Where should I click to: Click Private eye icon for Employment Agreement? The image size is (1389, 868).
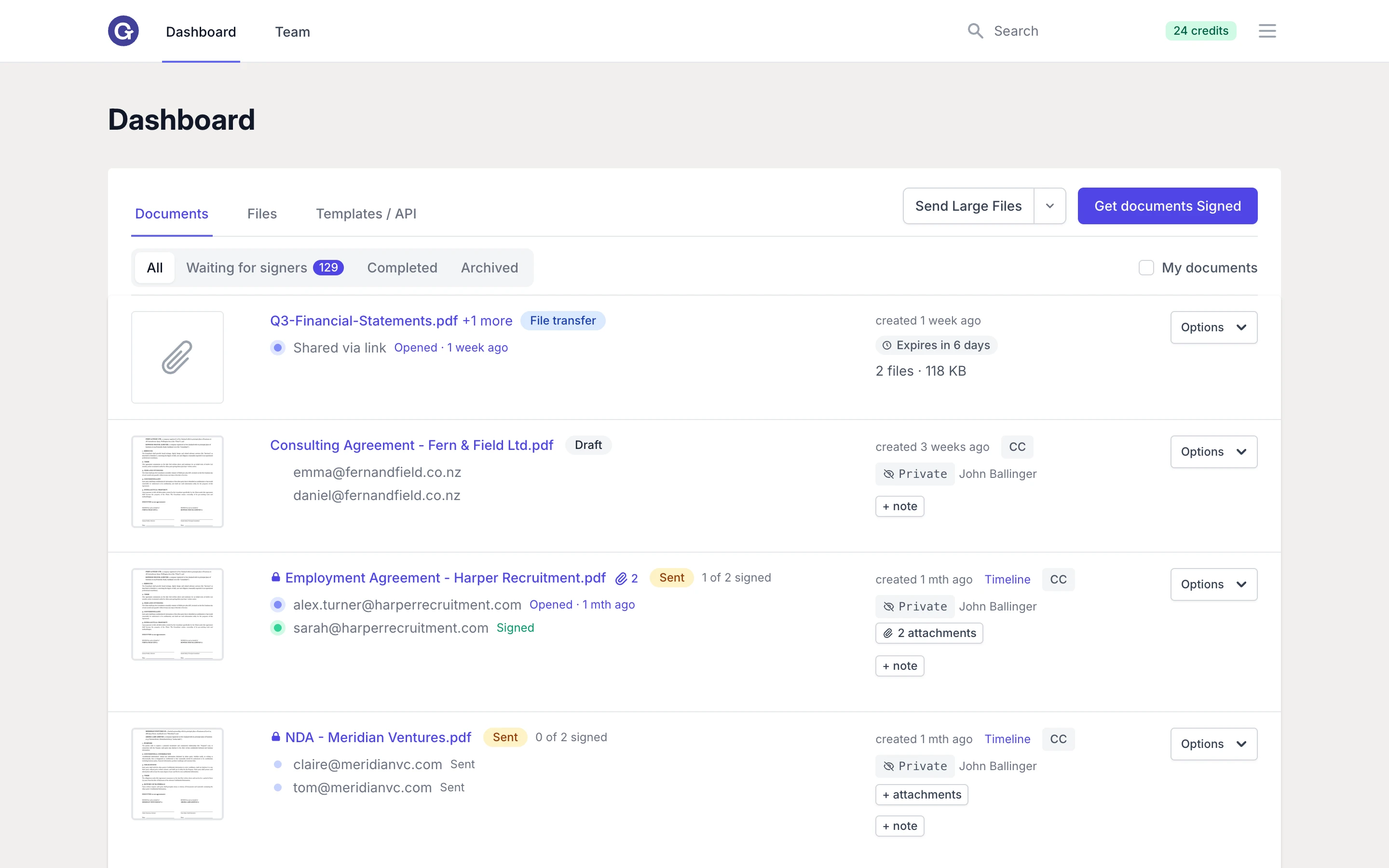pyautogui.click(x=888, y=606)
